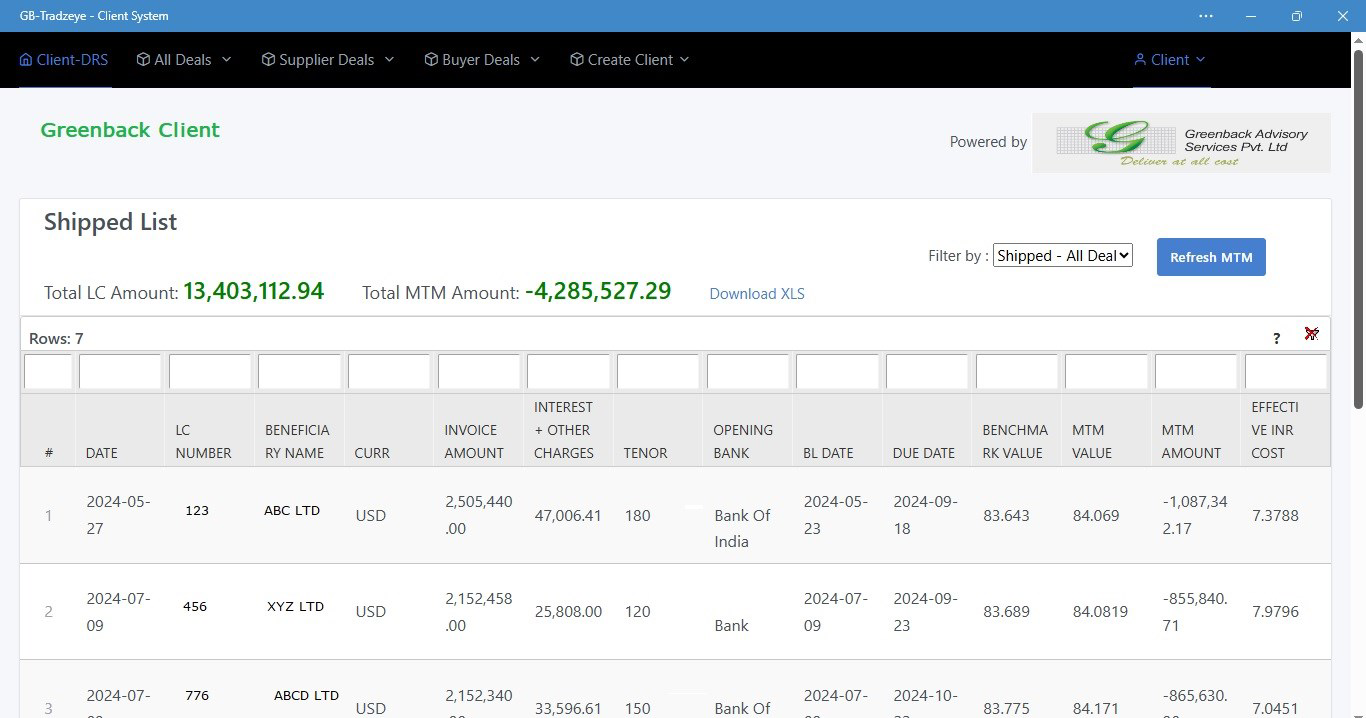The width and height of the screenshot is (1366, 718).
Task: Click the filter box above TENOR column
Action: pos(658,371)
